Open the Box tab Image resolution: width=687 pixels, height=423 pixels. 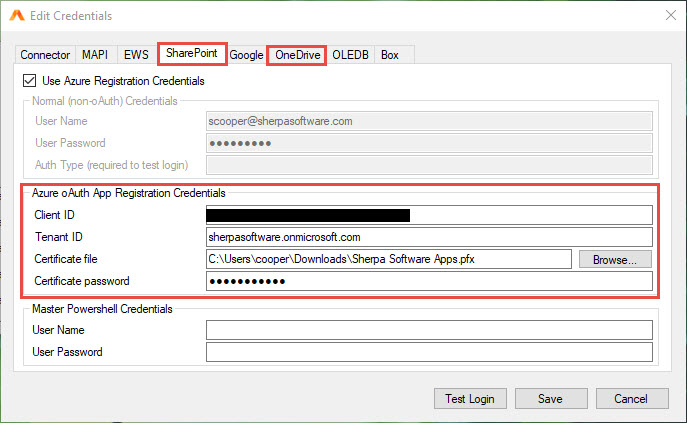(x=390, y=55)
